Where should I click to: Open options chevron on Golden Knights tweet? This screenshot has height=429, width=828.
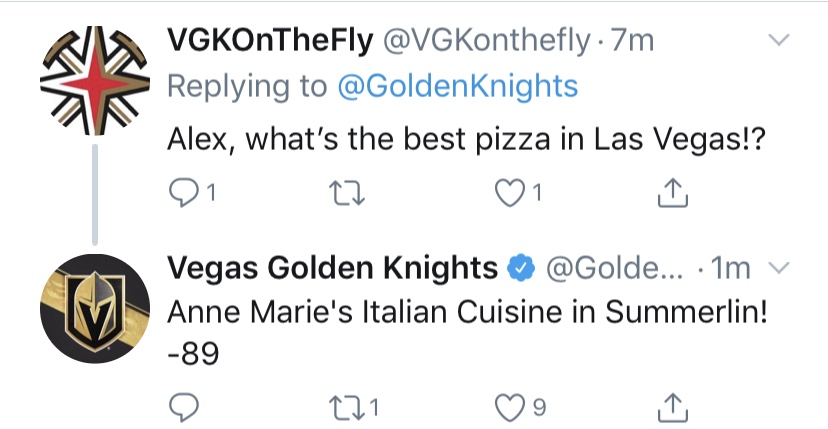(x=778, y=268)
